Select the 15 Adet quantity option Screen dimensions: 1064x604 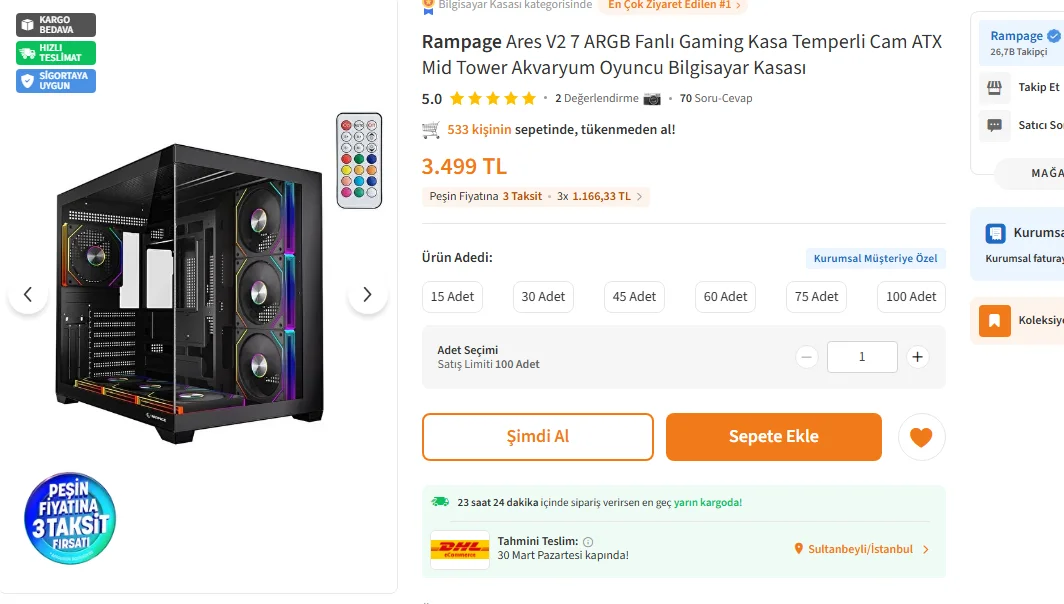point(452,296)
